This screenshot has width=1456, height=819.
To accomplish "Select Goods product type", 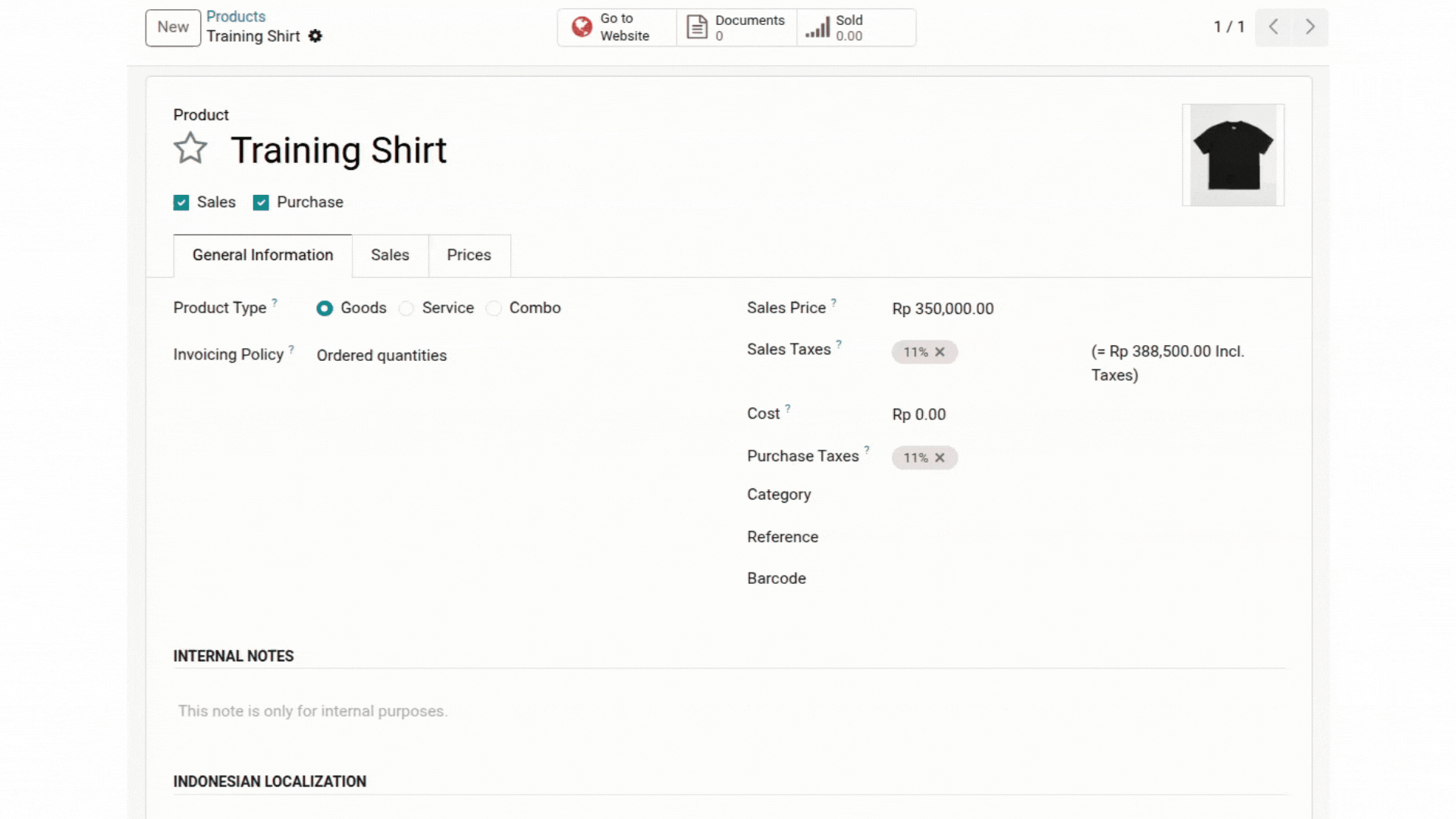I will tap(325, 309).
